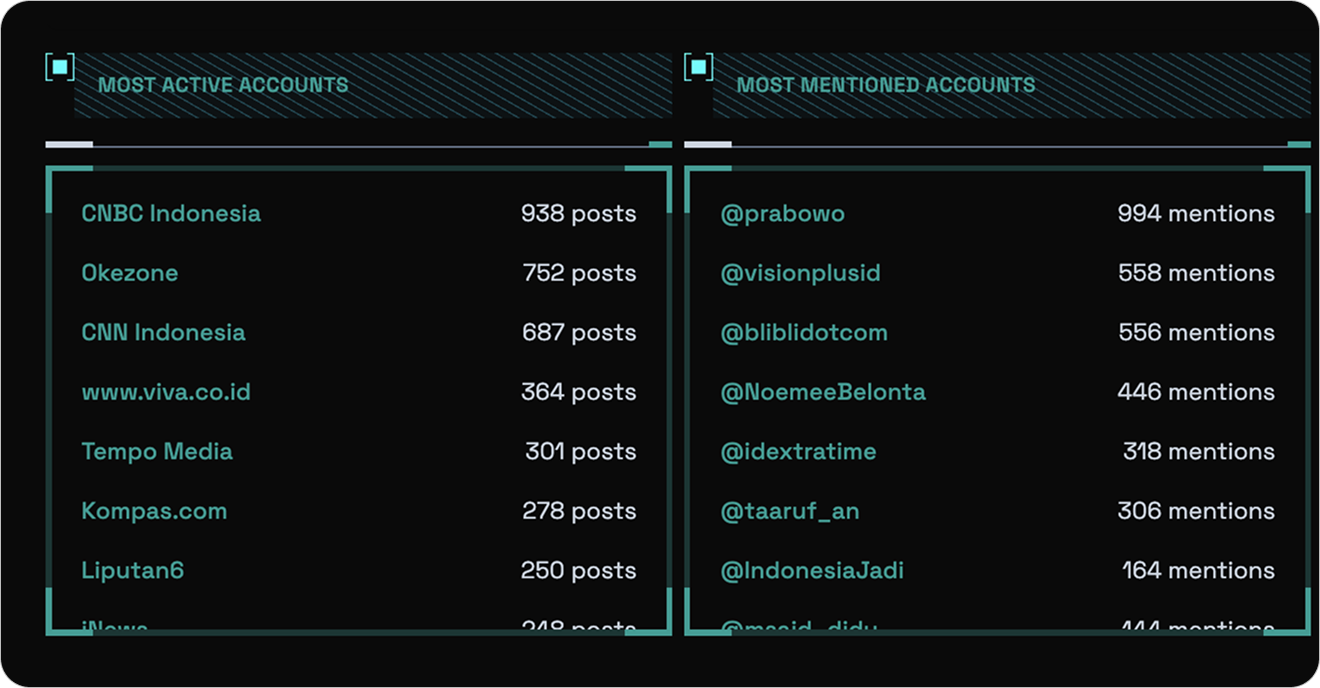Image resolution: width=1320 pixels, height=688 pixels.
Task: Click the Liputan6 account name
Action: pos(133,570)
